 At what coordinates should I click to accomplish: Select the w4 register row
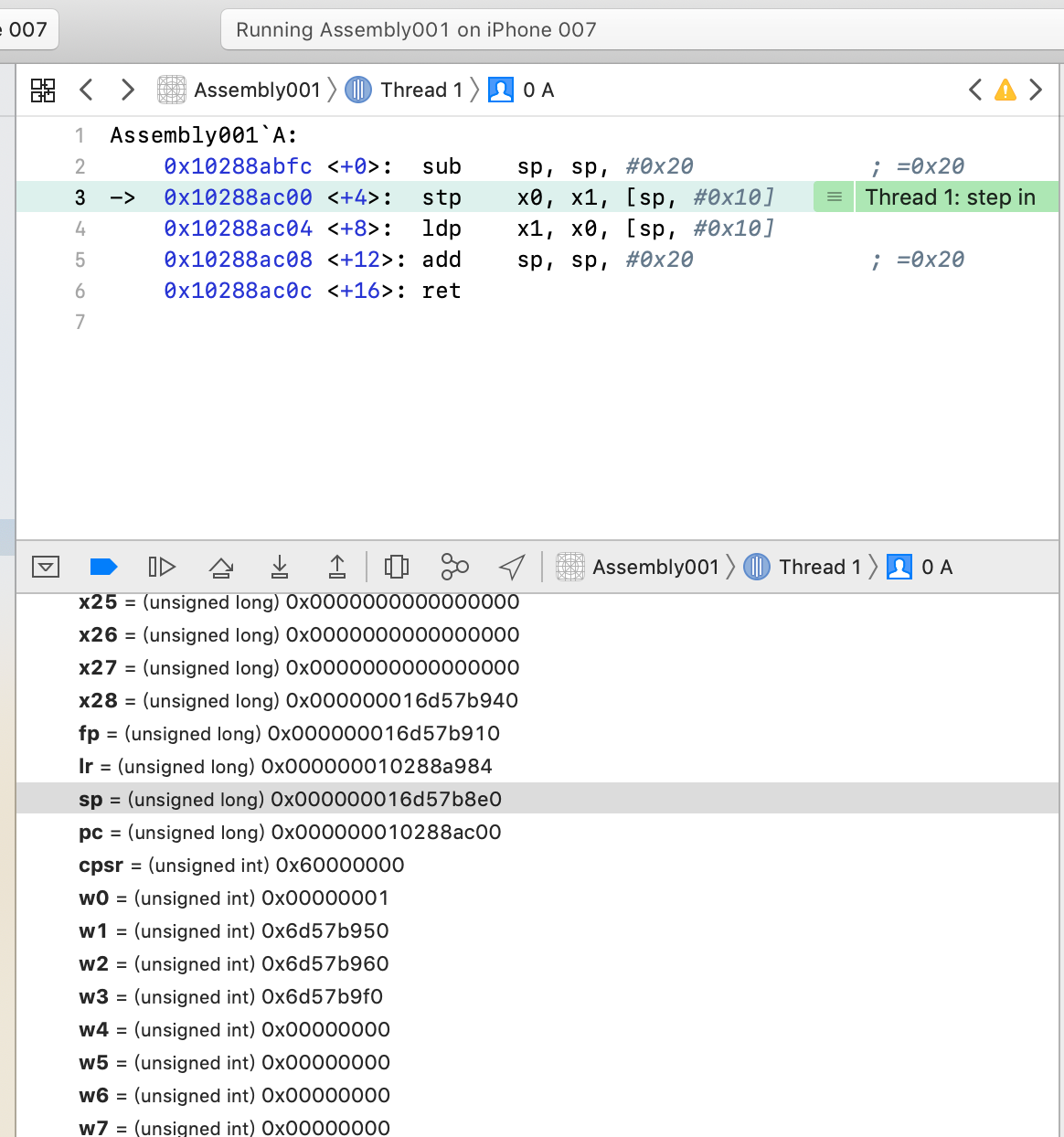click(537, 1029)
